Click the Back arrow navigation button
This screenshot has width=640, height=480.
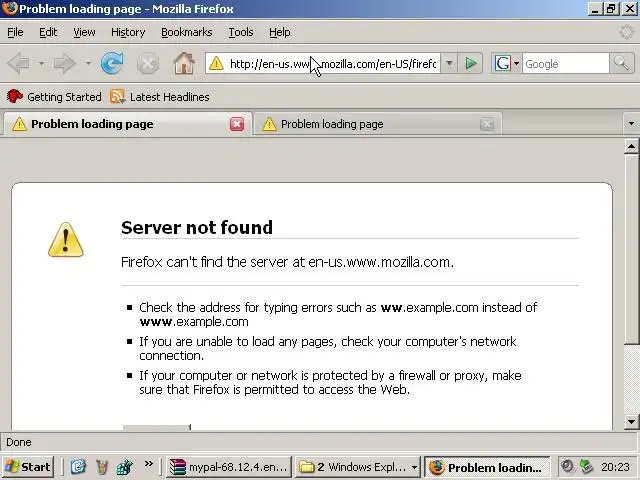18,64
